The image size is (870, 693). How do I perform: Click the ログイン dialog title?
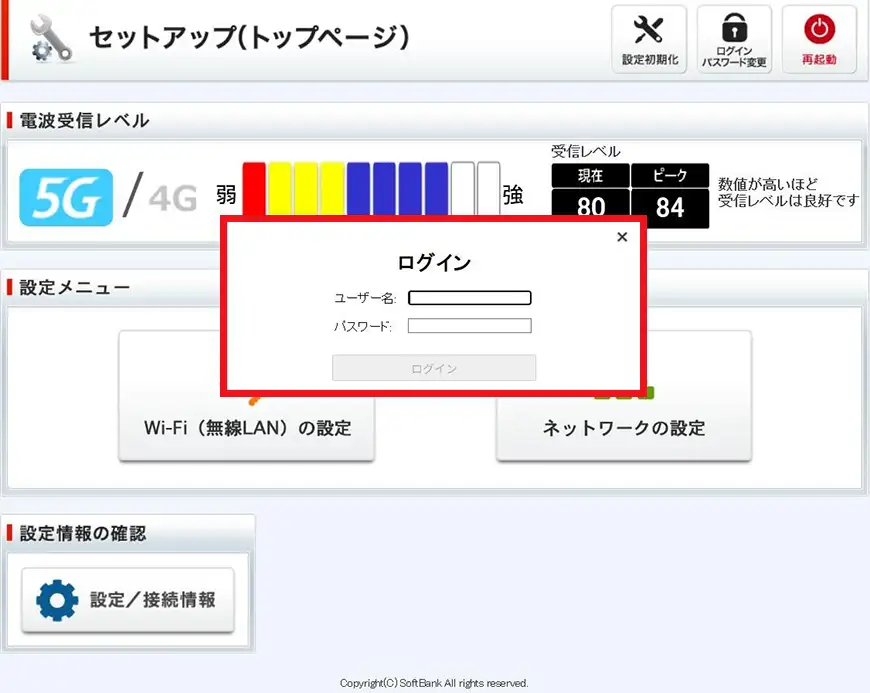pyautogui.click(x=434, y=262)
